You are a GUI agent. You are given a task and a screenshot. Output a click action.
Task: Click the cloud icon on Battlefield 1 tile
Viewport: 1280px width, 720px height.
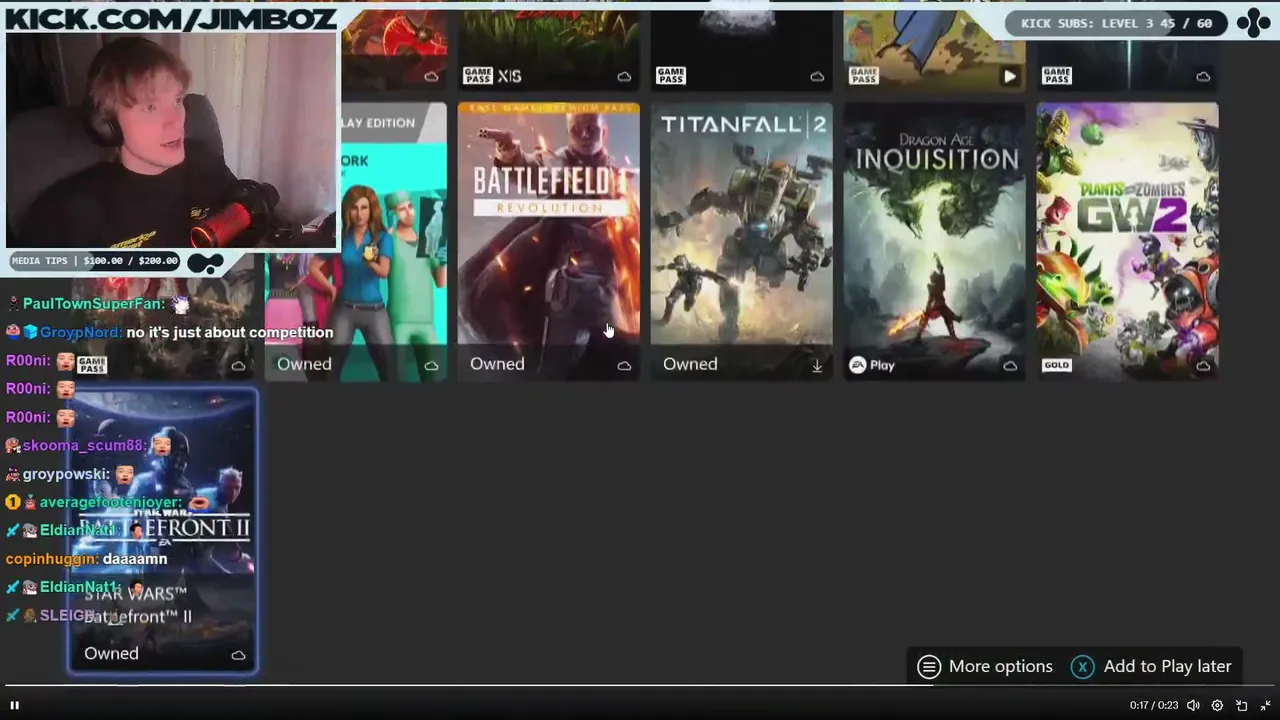point(624,366)
